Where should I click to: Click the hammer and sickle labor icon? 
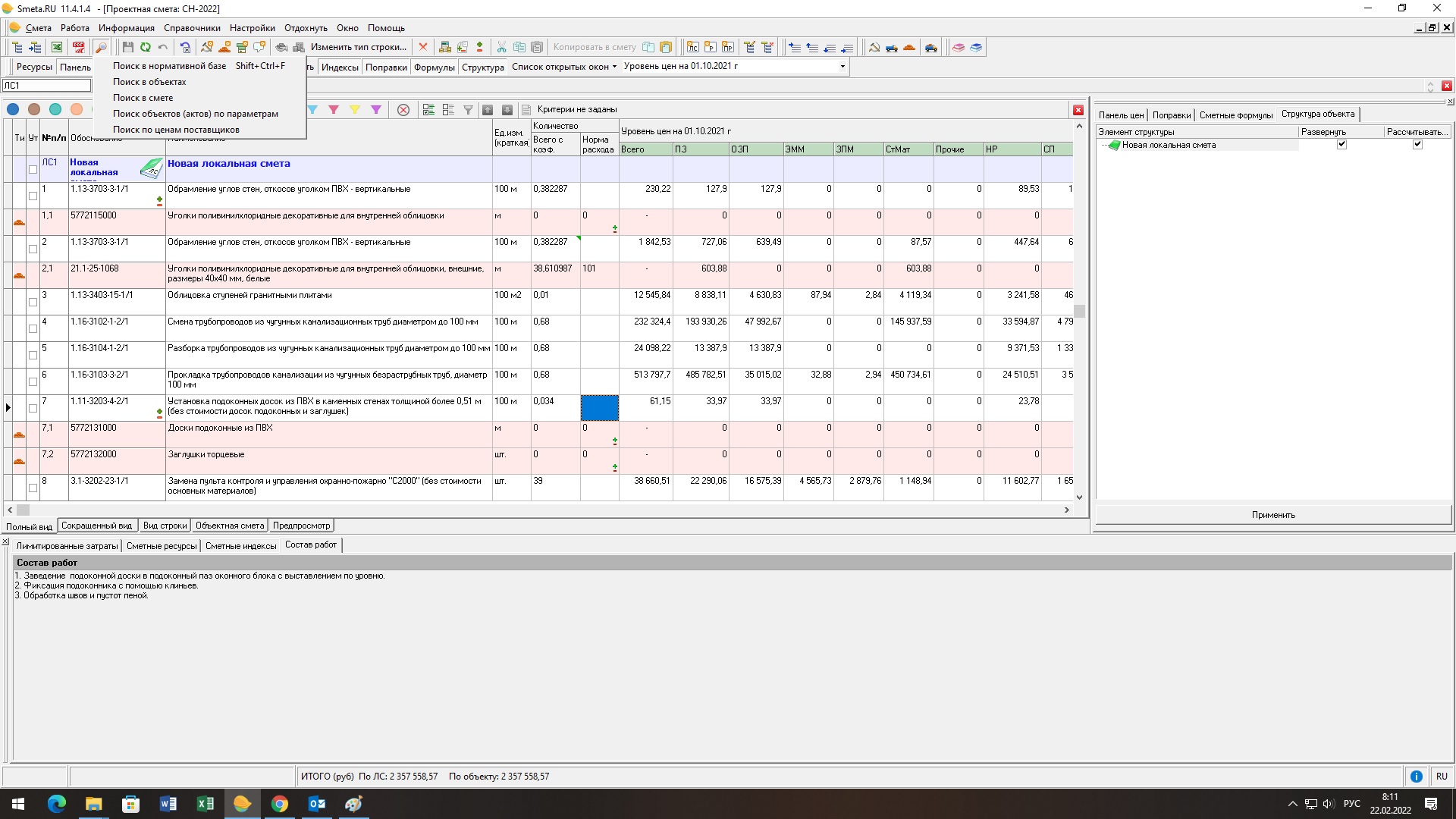click(x=874, y=47)
